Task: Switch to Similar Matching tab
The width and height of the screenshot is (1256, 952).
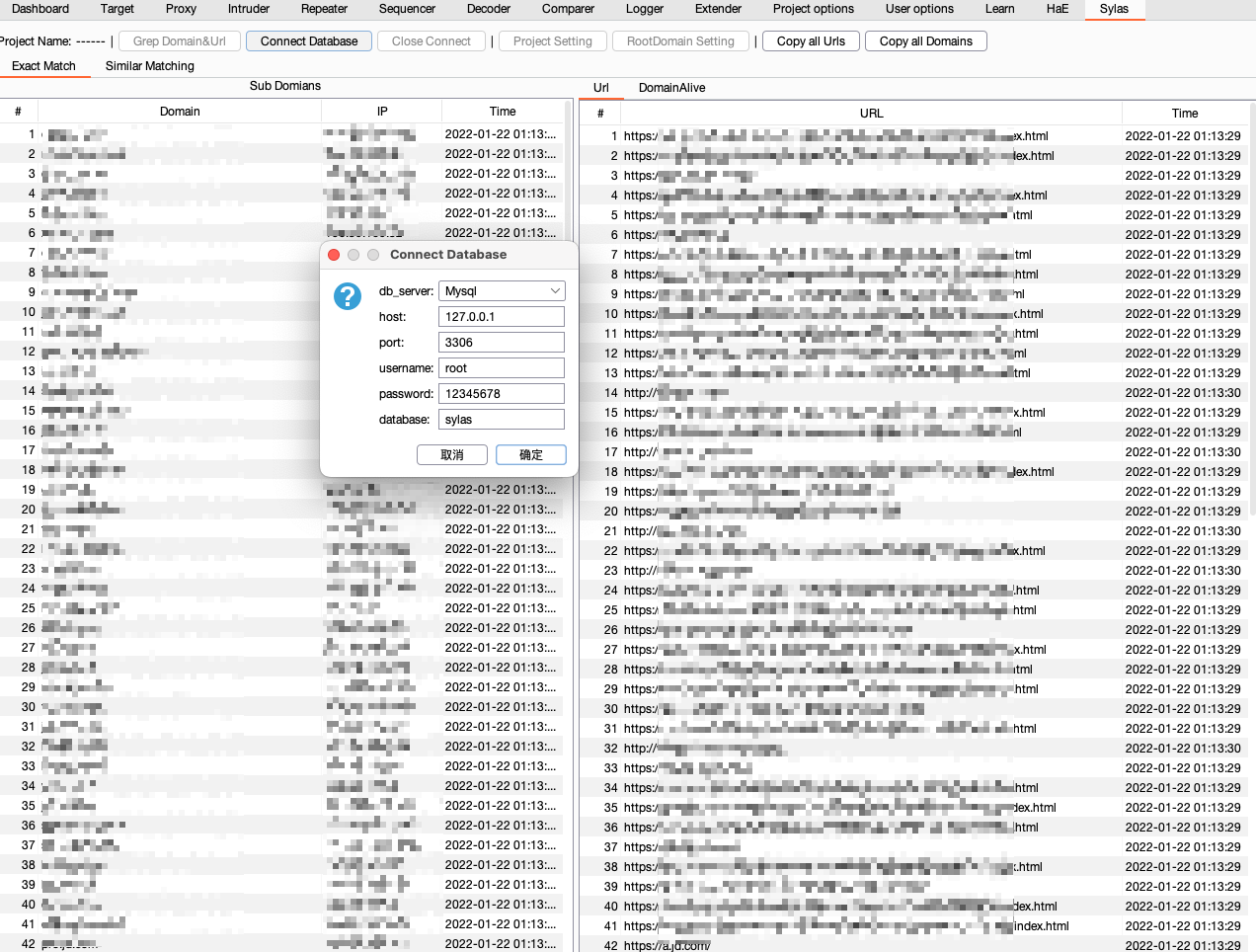Action: pos(150,66)
